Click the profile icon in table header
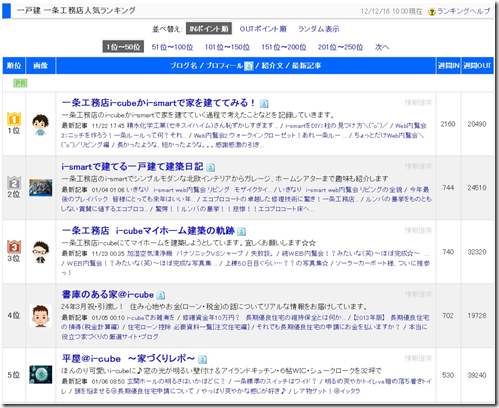499x408 pixels. coord(249,66)
